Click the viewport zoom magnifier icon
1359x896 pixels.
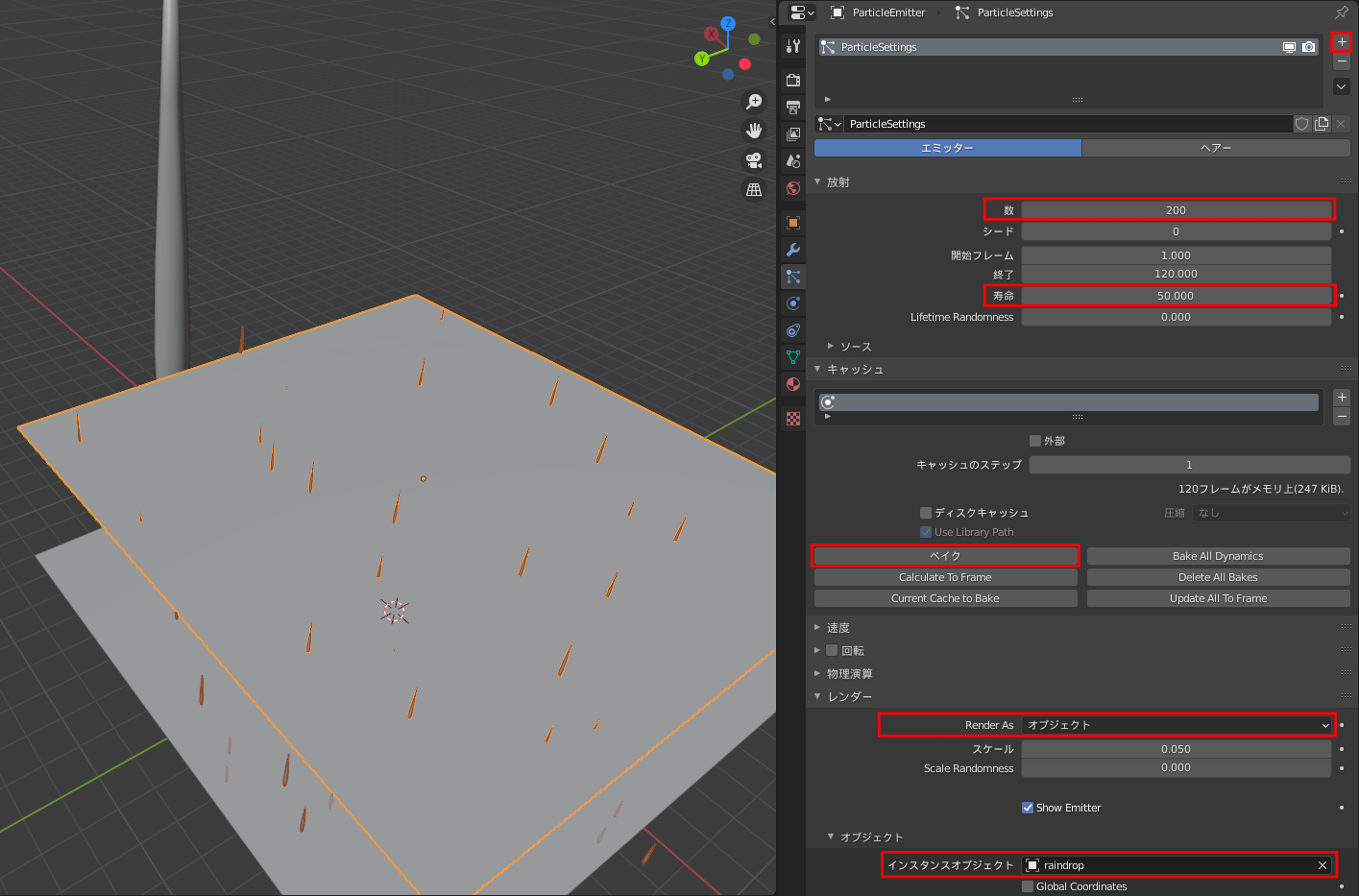tap(755, 102)
